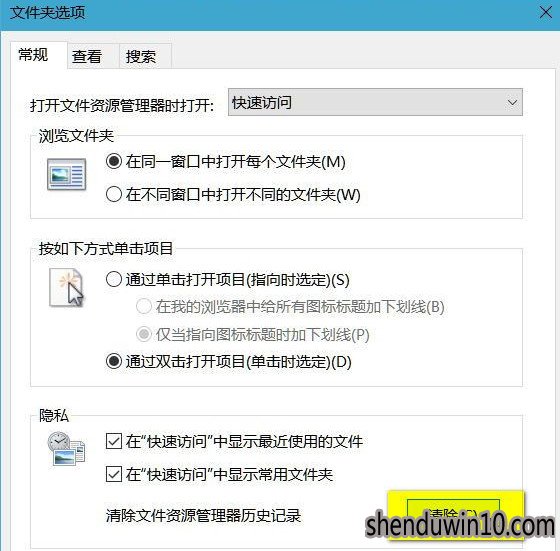The width and height of the screenshot is (560, 551).
Task: Switch to the 查看 tab
Action: [86, 56]
